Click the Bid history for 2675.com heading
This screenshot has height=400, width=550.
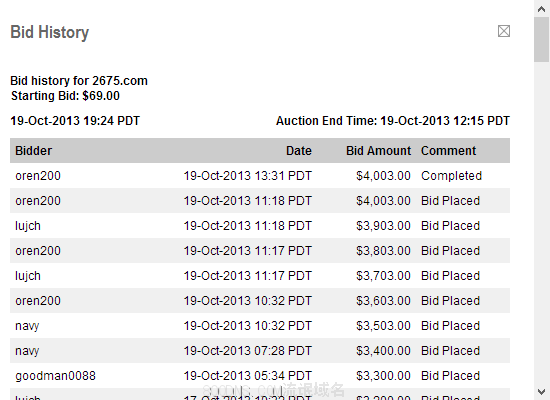(79, 81)
